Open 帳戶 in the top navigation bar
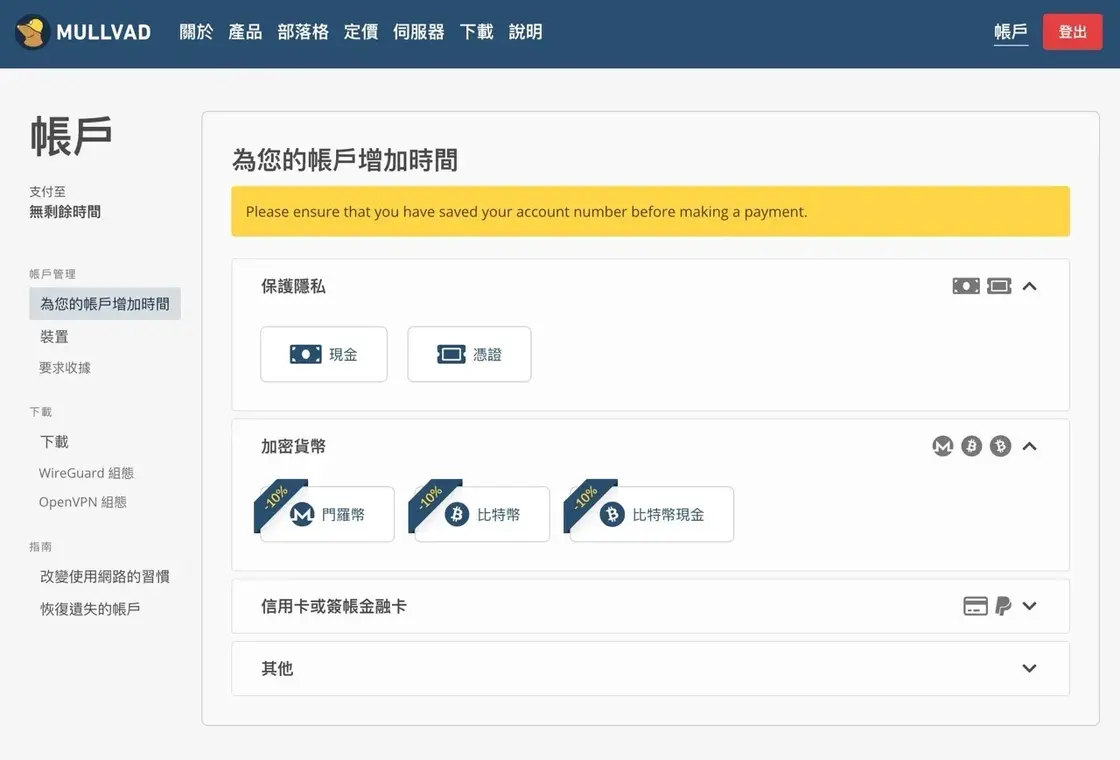 1011,32
